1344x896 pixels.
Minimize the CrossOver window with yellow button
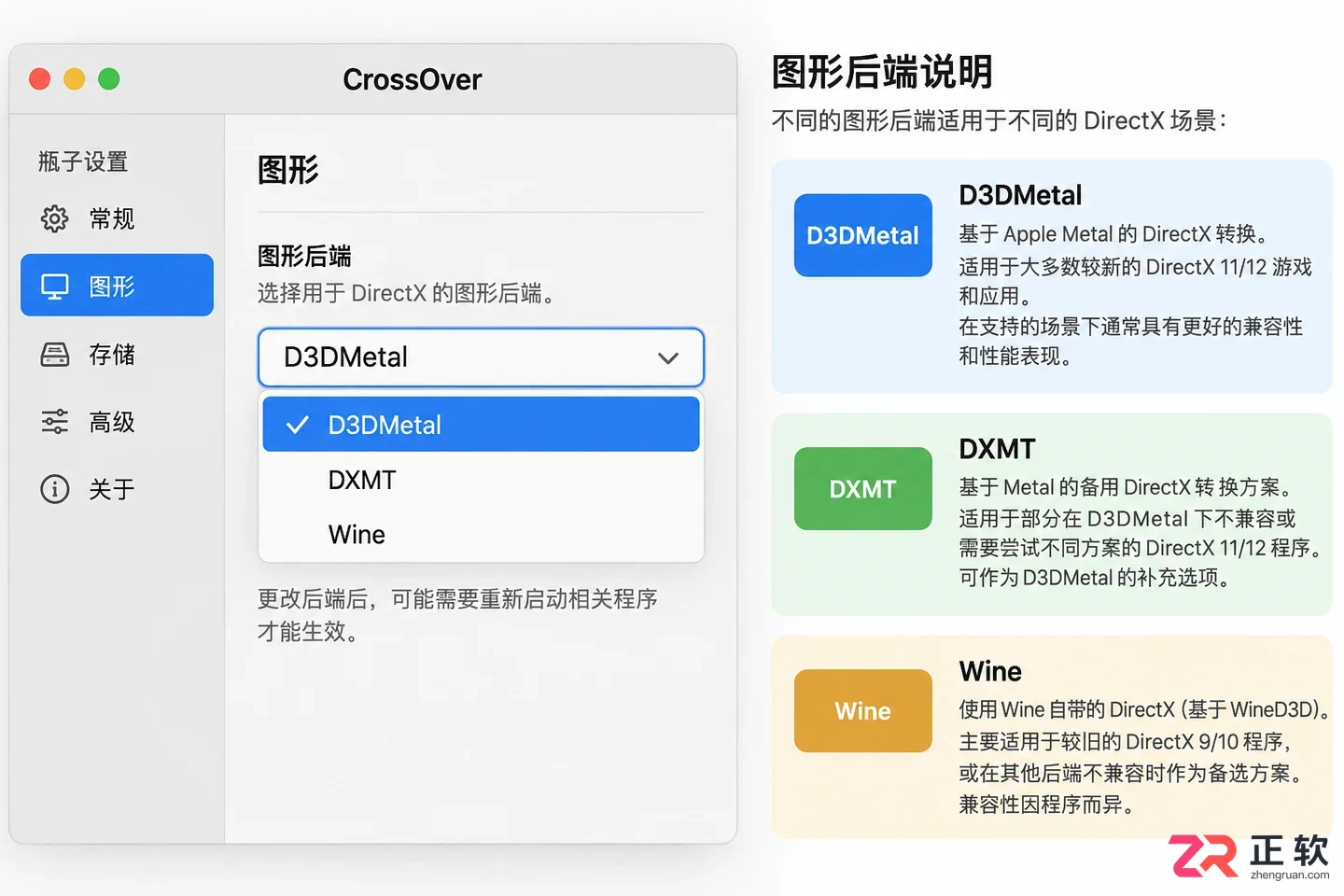pos(74,79)
